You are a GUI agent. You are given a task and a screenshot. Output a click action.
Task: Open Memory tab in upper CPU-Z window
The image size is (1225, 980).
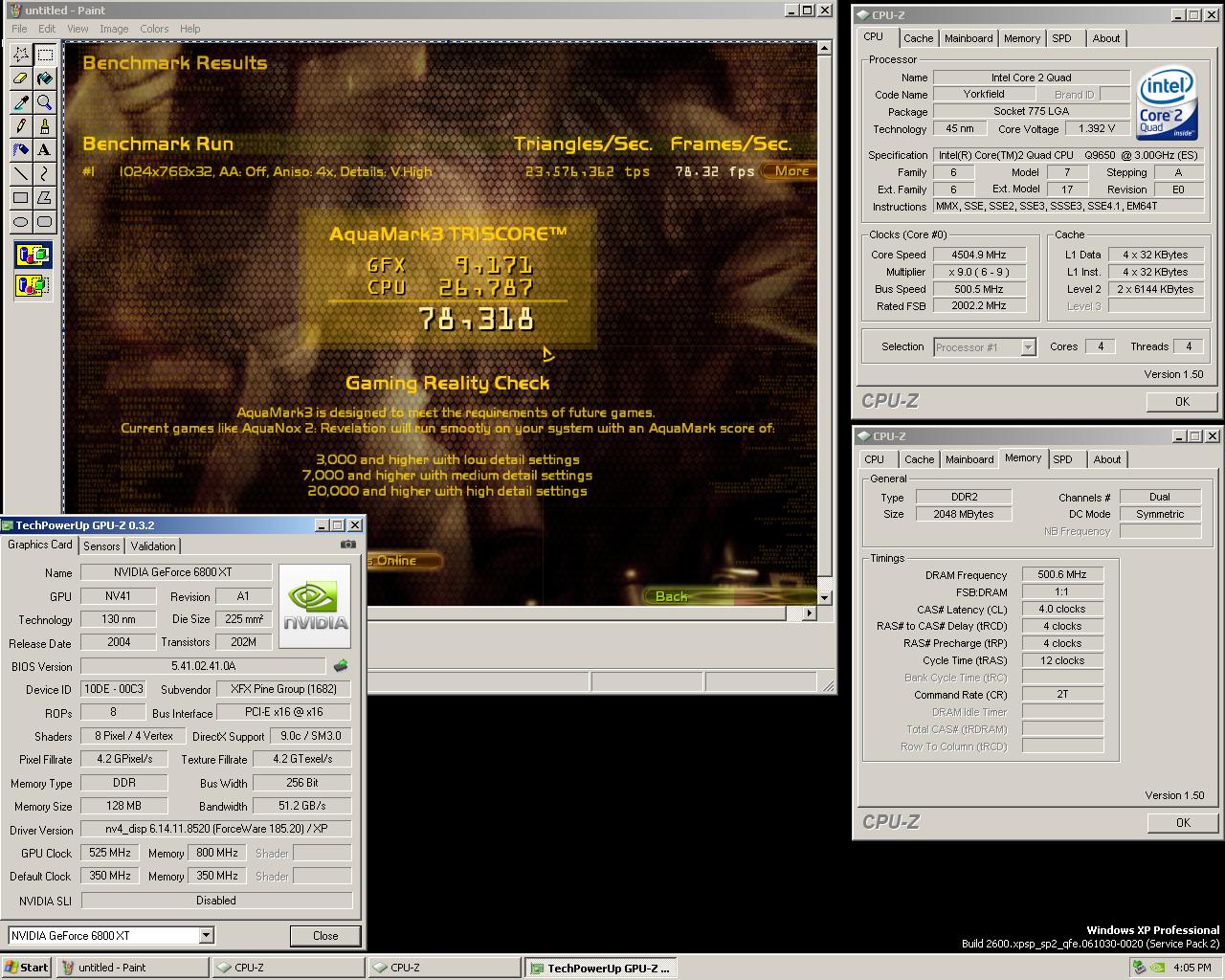(1022, 38)
